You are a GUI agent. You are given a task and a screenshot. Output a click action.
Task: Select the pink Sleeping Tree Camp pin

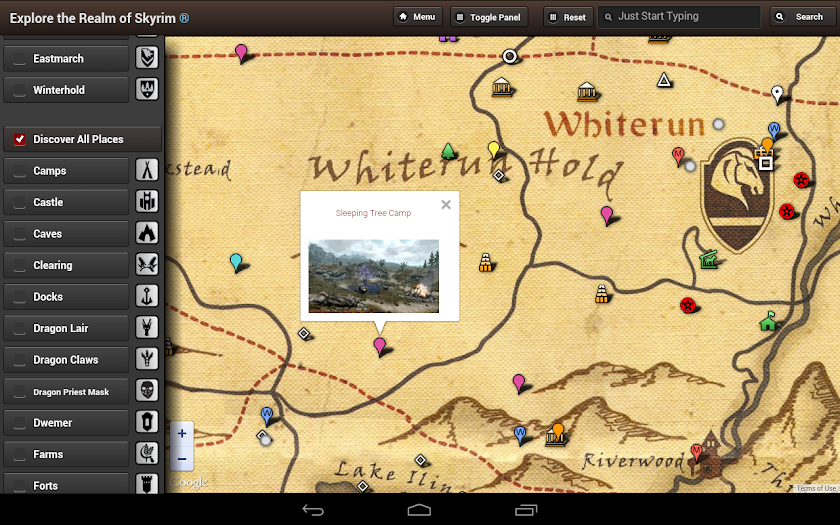coord(379,347)
